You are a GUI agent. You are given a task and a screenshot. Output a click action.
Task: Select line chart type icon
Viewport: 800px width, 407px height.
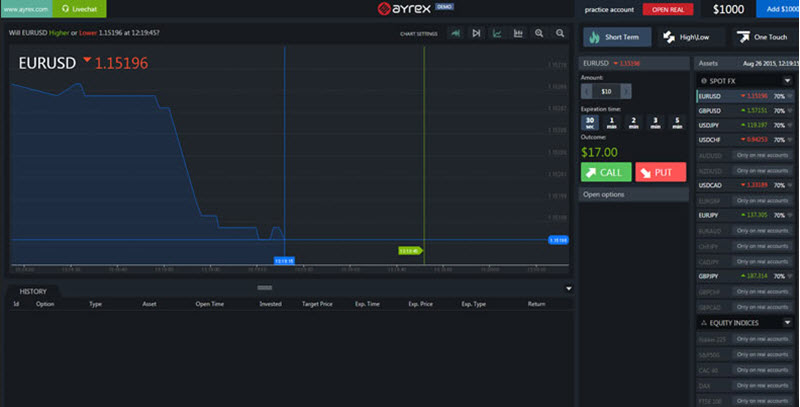(497, 33)
